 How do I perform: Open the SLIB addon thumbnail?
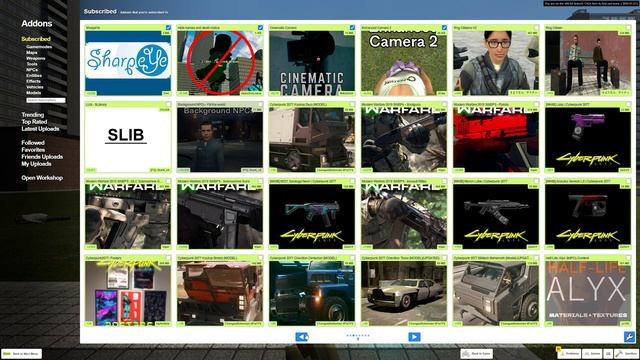coord(128,140)
